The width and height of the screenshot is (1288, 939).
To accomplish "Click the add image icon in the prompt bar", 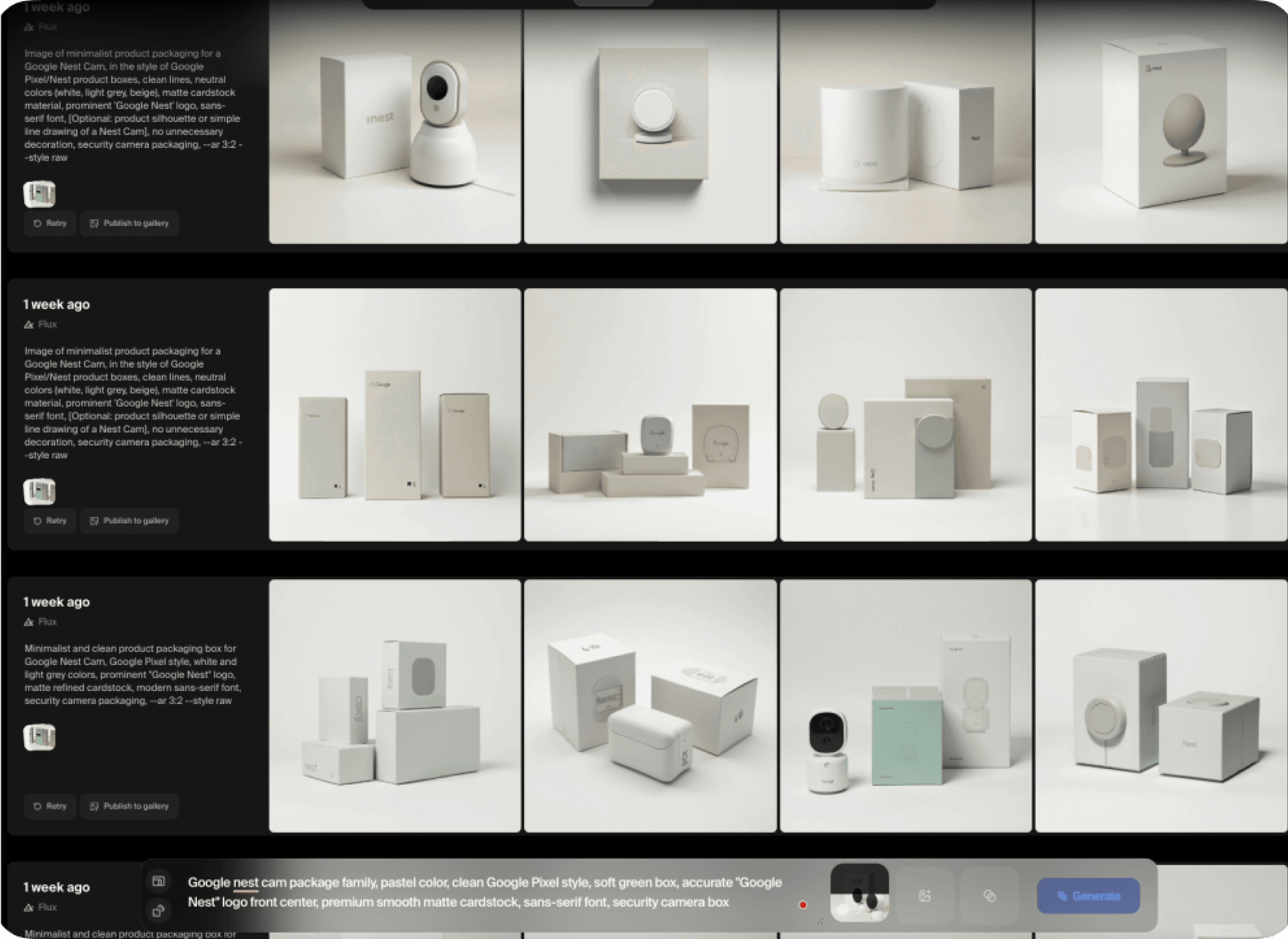I will coord(925,896).
